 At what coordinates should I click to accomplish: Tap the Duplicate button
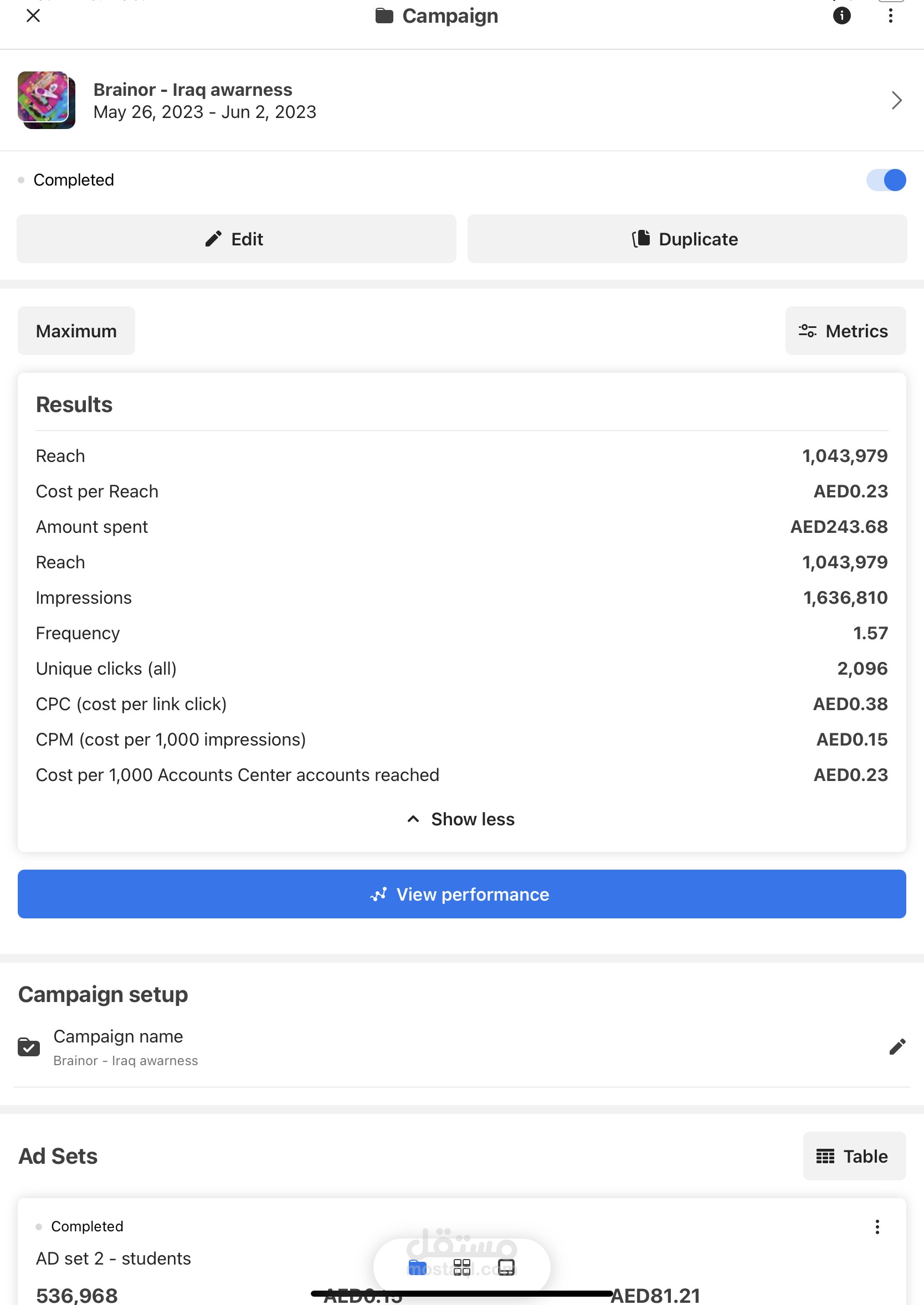(x=687, y=239)
